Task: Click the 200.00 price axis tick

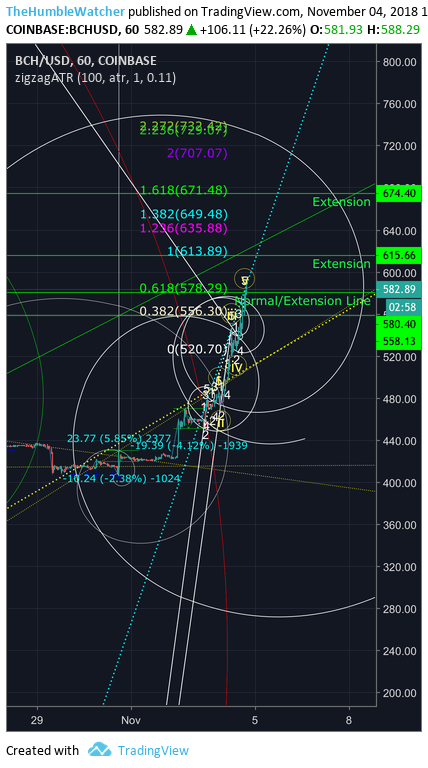Action: (x=401, y=693)
